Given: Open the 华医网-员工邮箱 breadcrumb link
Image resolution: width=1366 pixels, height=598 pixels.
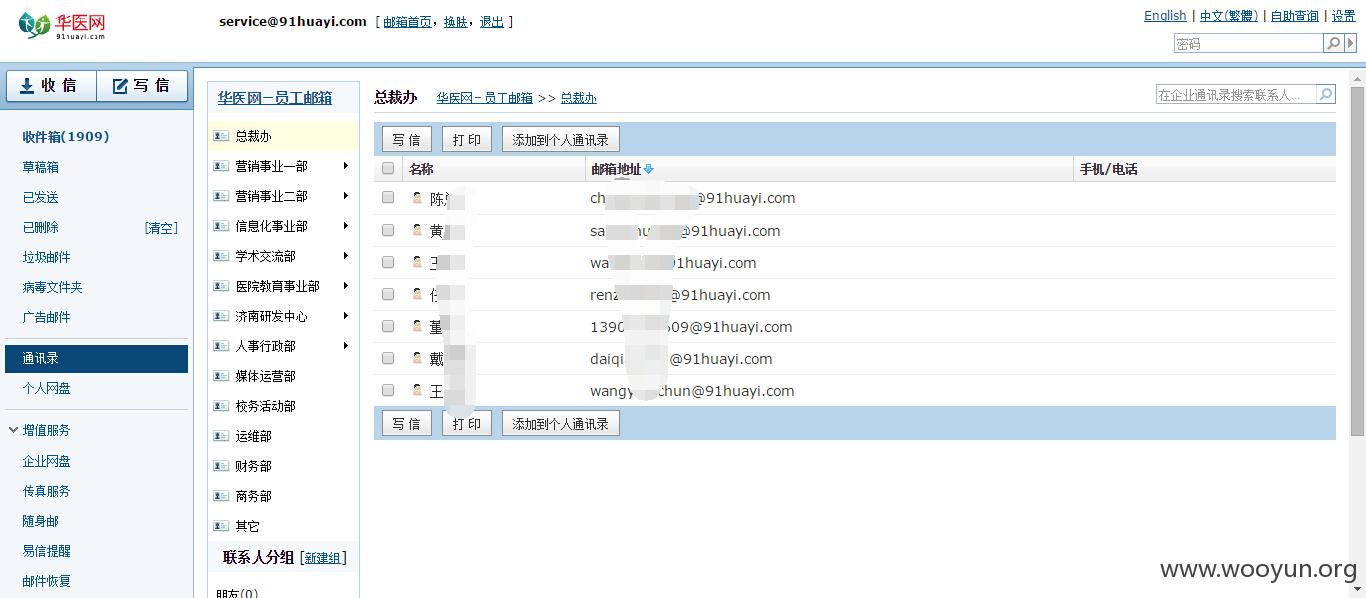Looking at the screenshot, I should [x=485, y=98].
